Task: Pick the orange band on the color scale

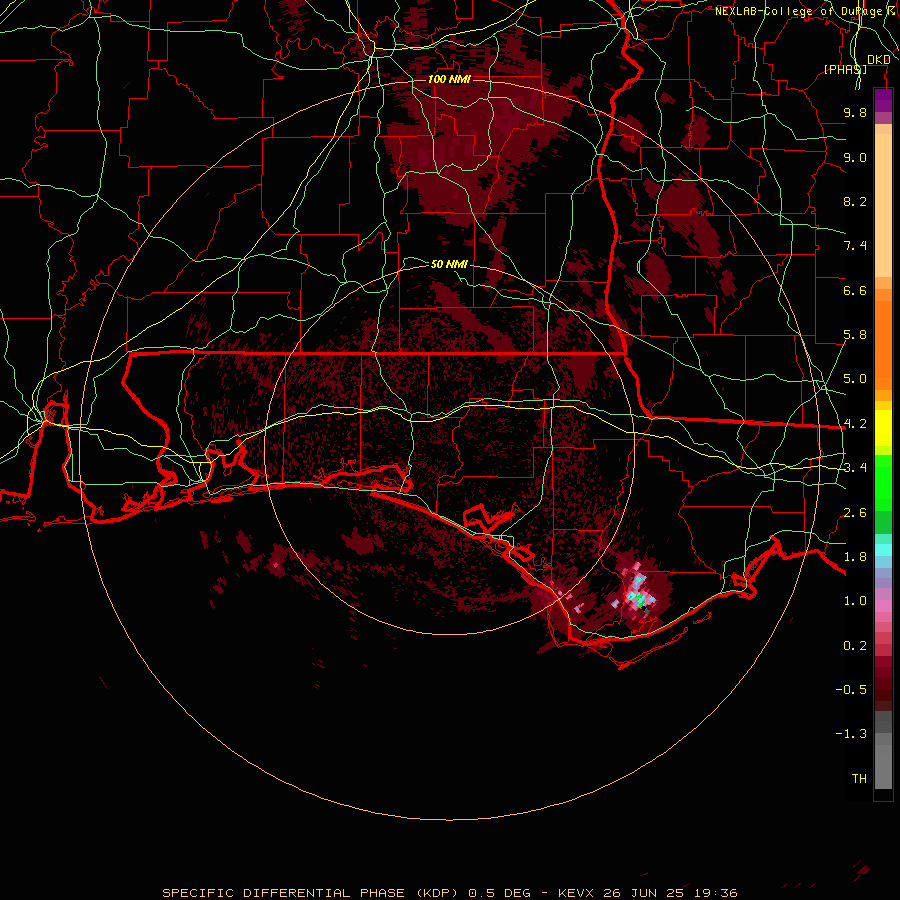Action: 883,346
